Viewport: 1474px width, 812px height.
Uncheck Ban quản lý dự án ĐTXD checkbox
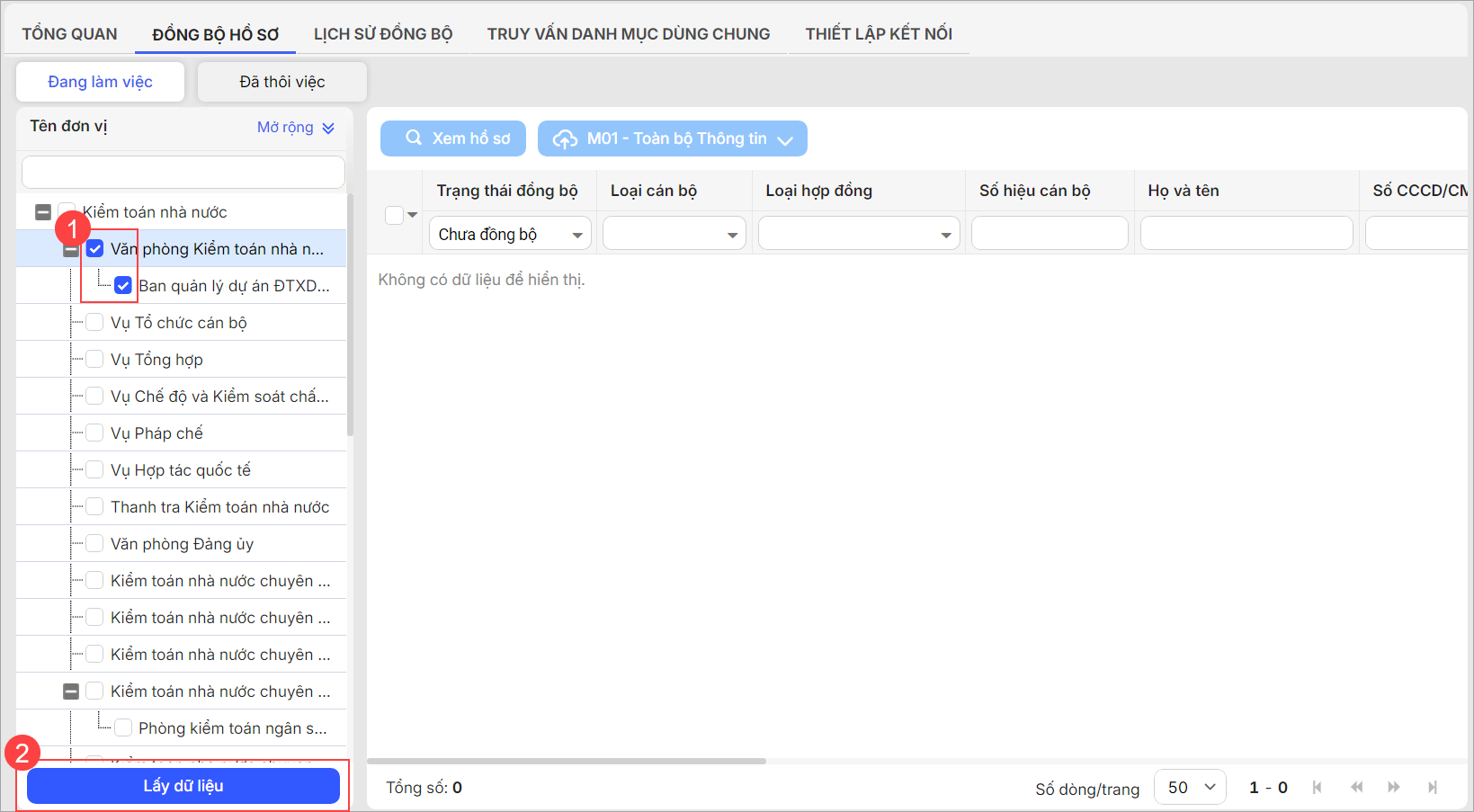point(123,286)
